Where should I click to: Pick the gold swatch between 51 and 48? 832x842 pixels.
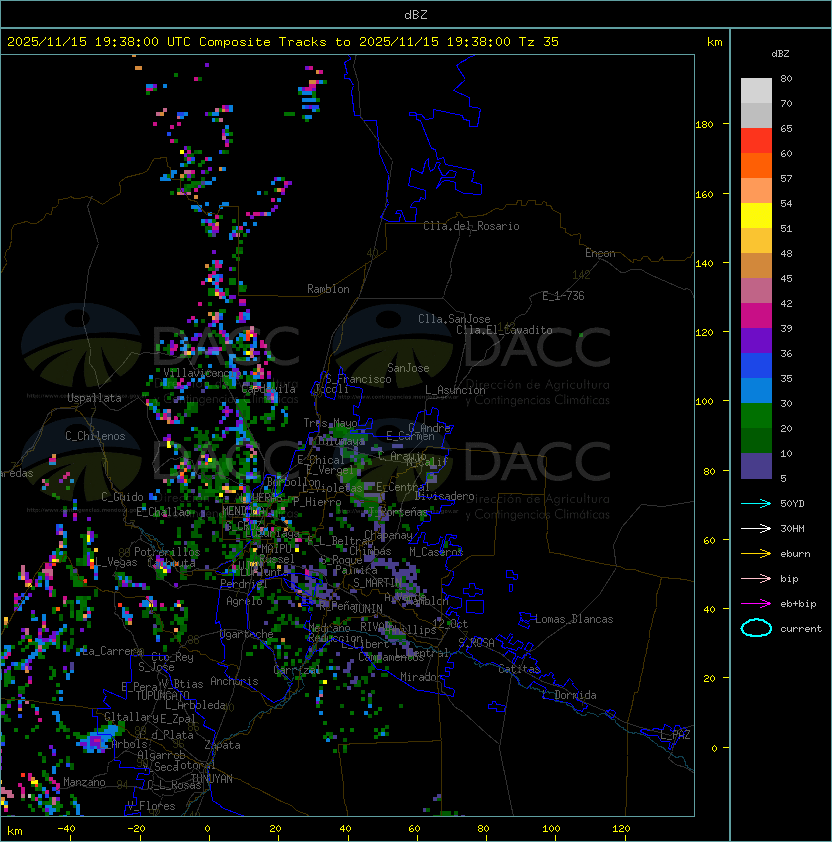point(756,241)
